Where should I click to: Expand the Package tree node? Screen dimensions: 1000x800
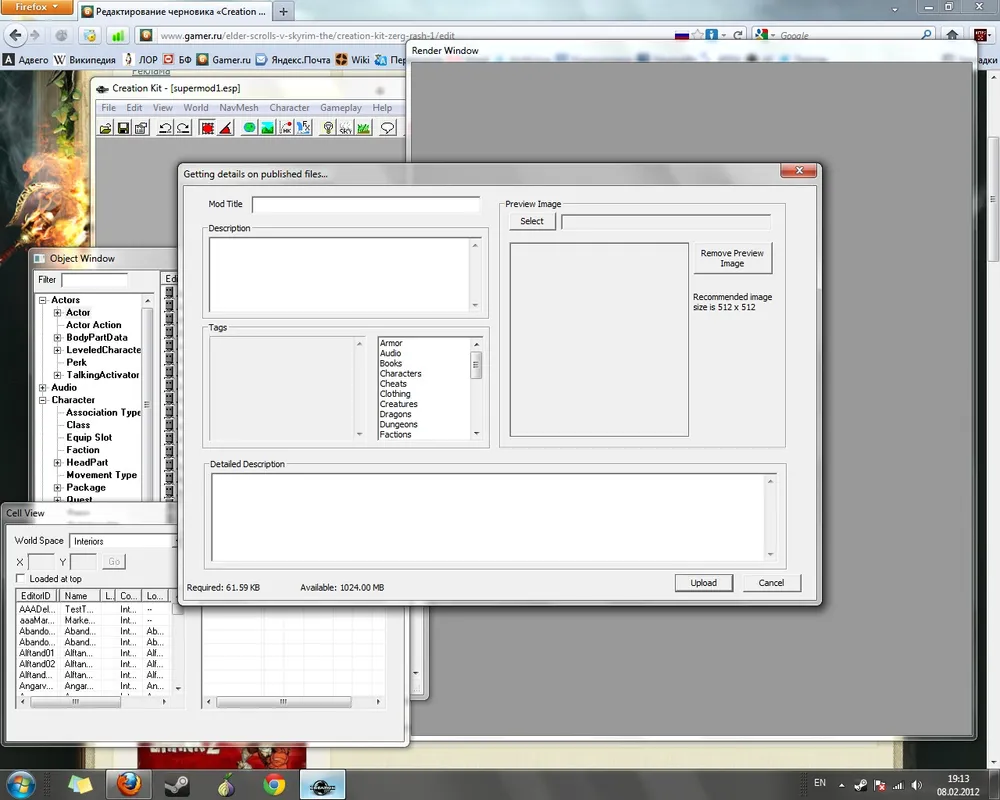pos(58,488)
